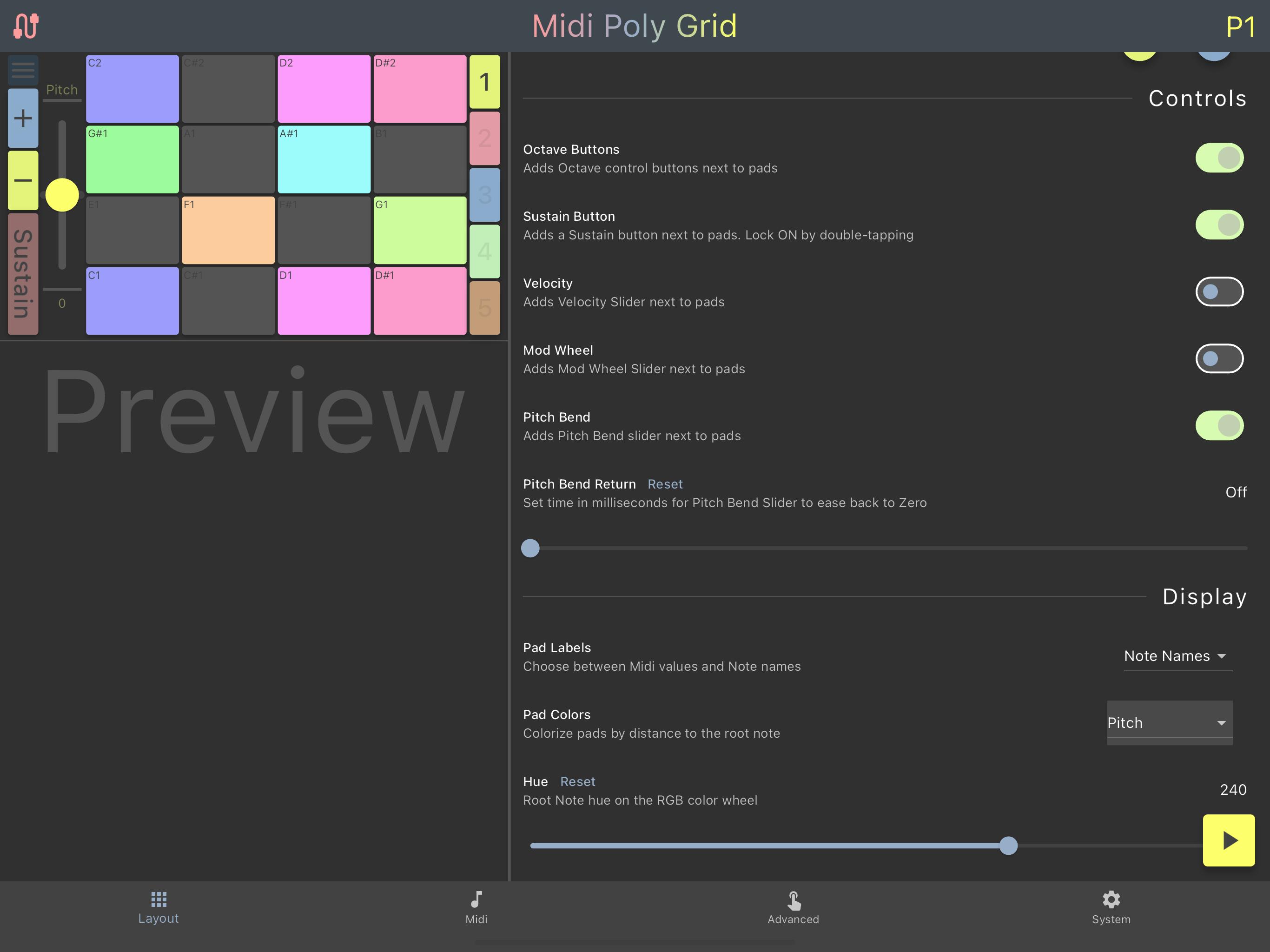Click the Hue slider handle
The width and height of the screenshot is (1270, 952).
(1008, 845)
